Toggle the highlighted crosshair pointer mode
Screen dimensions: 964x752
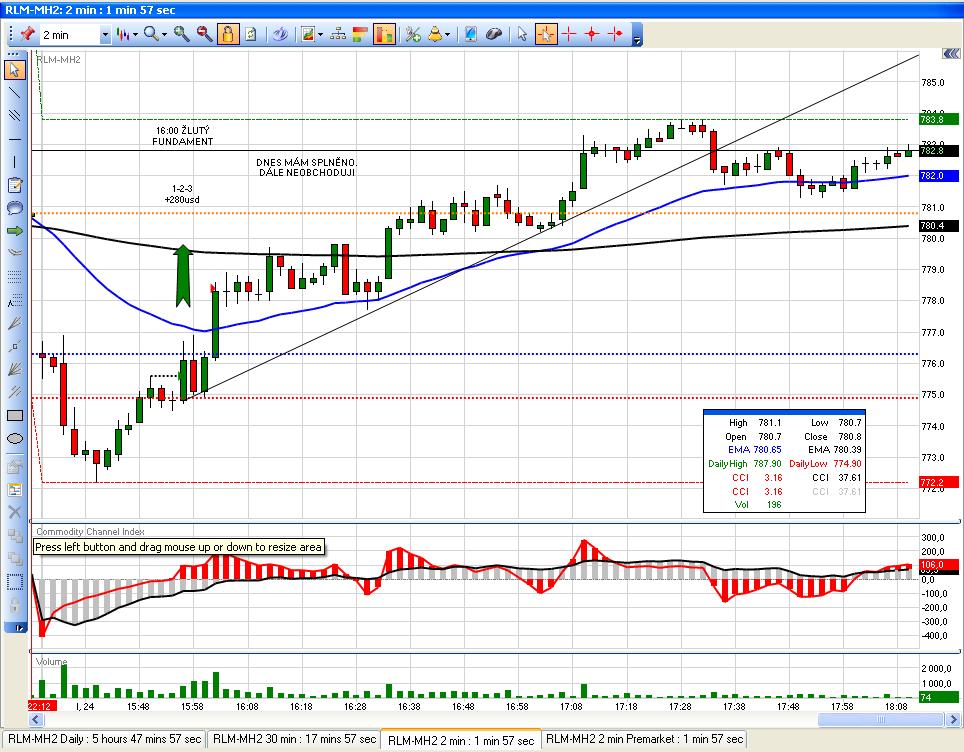pos(545,34)
